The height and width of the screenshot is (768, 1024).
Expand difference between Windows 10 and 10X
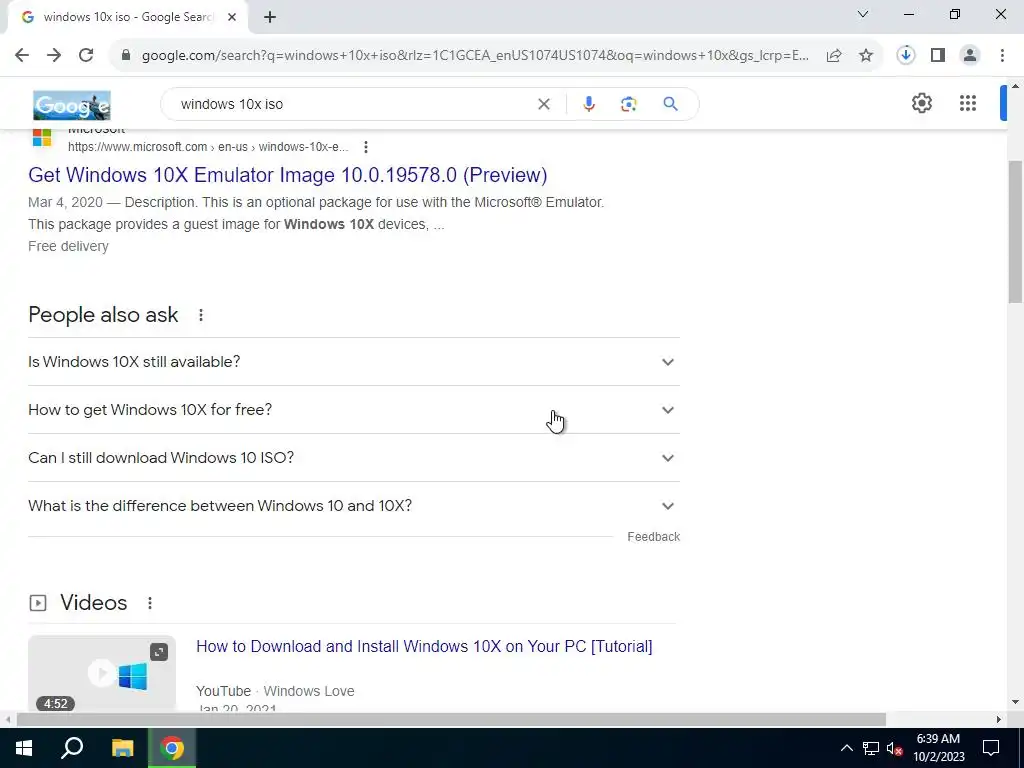click(353, 506)
